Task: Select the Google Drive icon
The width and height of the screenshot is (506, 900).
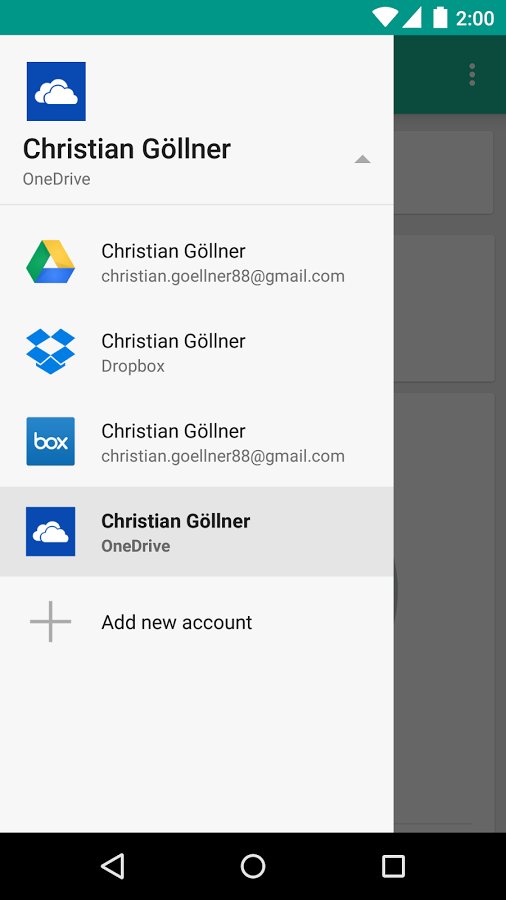Action: point(50,262)
